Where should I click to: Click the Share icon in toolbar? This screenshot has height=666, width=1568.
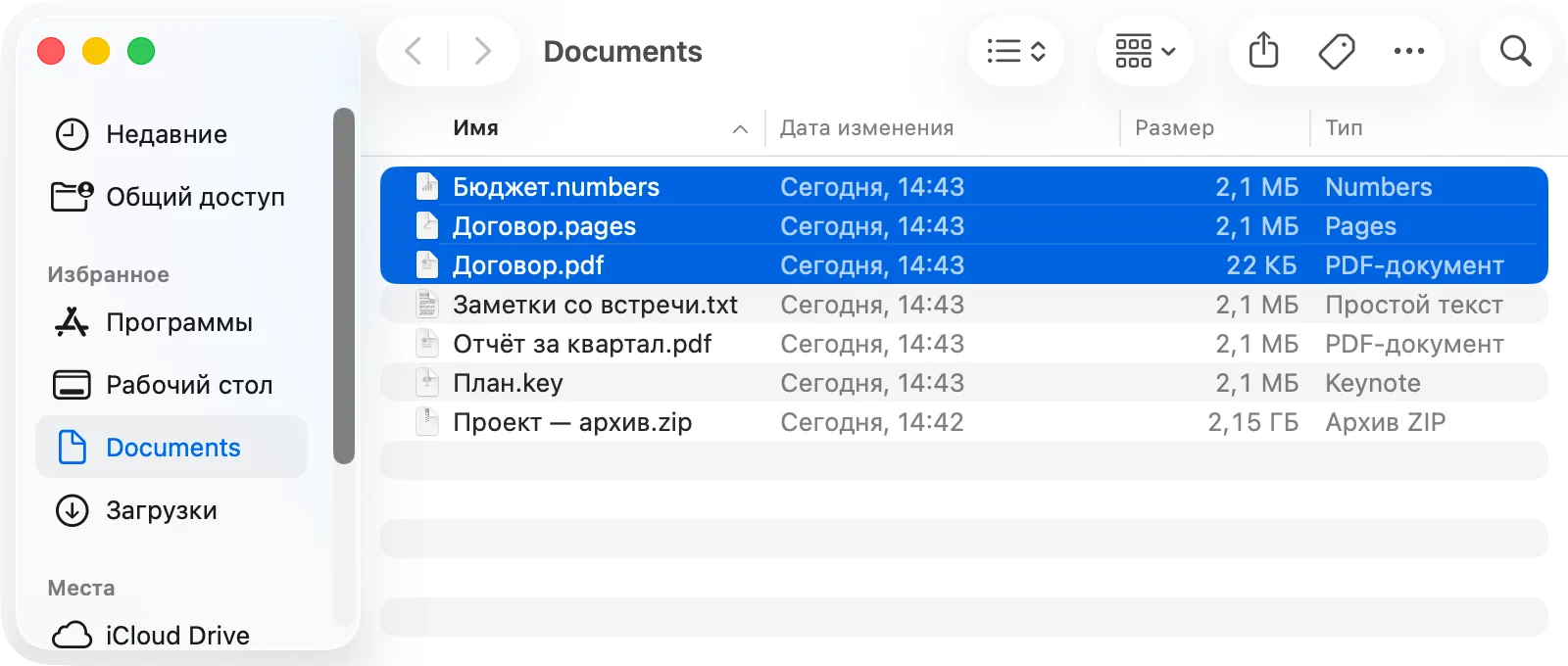point(1264,51)
